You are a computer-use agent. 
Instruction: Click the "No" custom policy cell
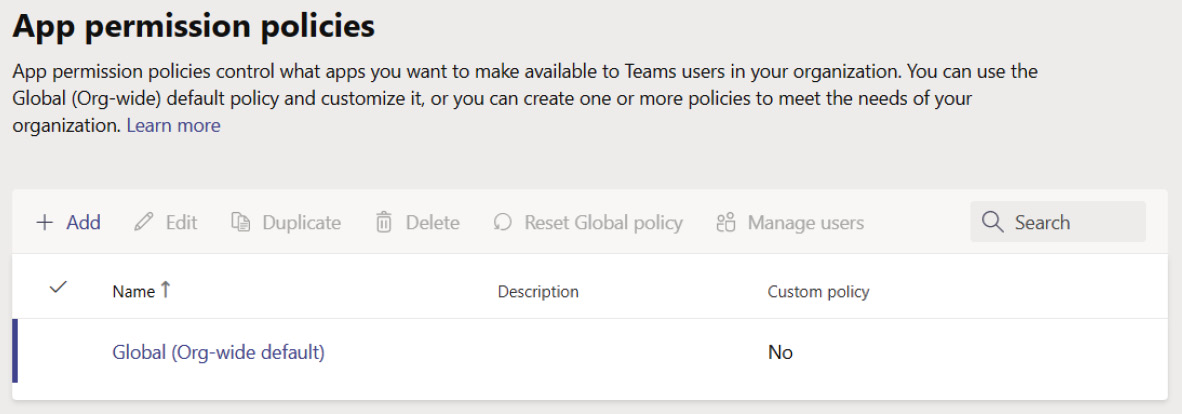click(780, 352)
